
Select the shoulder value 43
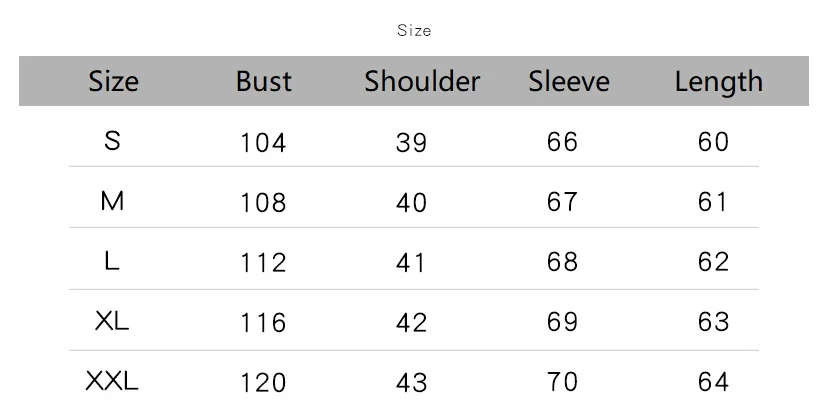click(x=411, y=383)
